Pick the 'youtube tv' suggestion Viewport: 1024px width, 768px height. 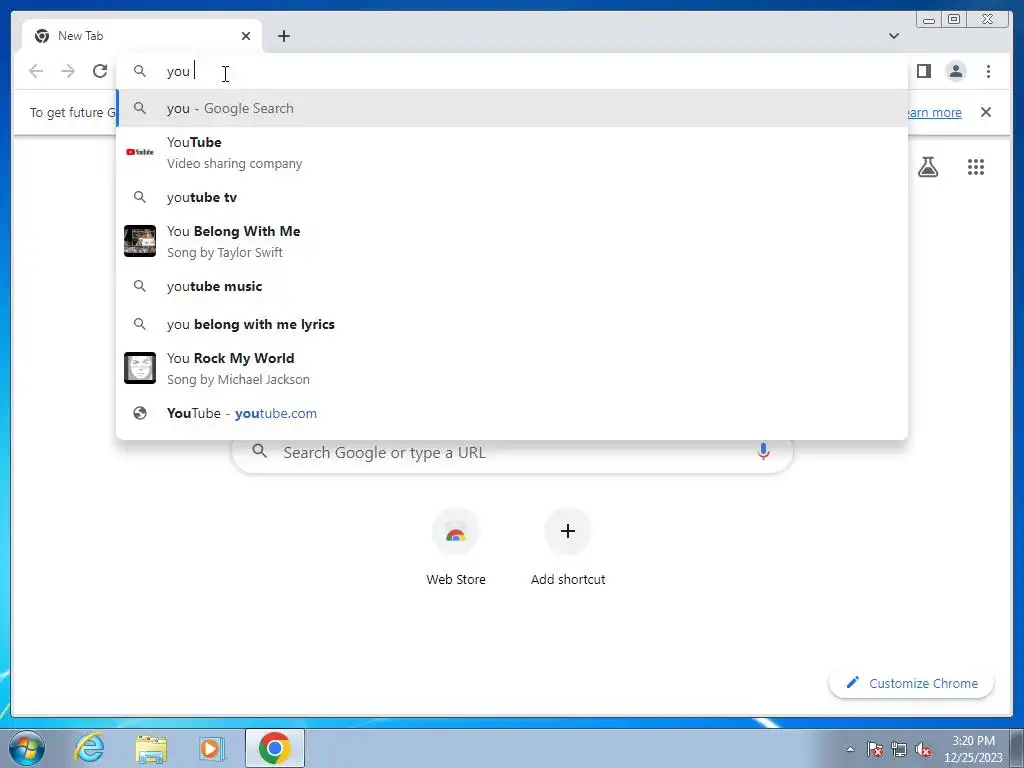(512, 197)
